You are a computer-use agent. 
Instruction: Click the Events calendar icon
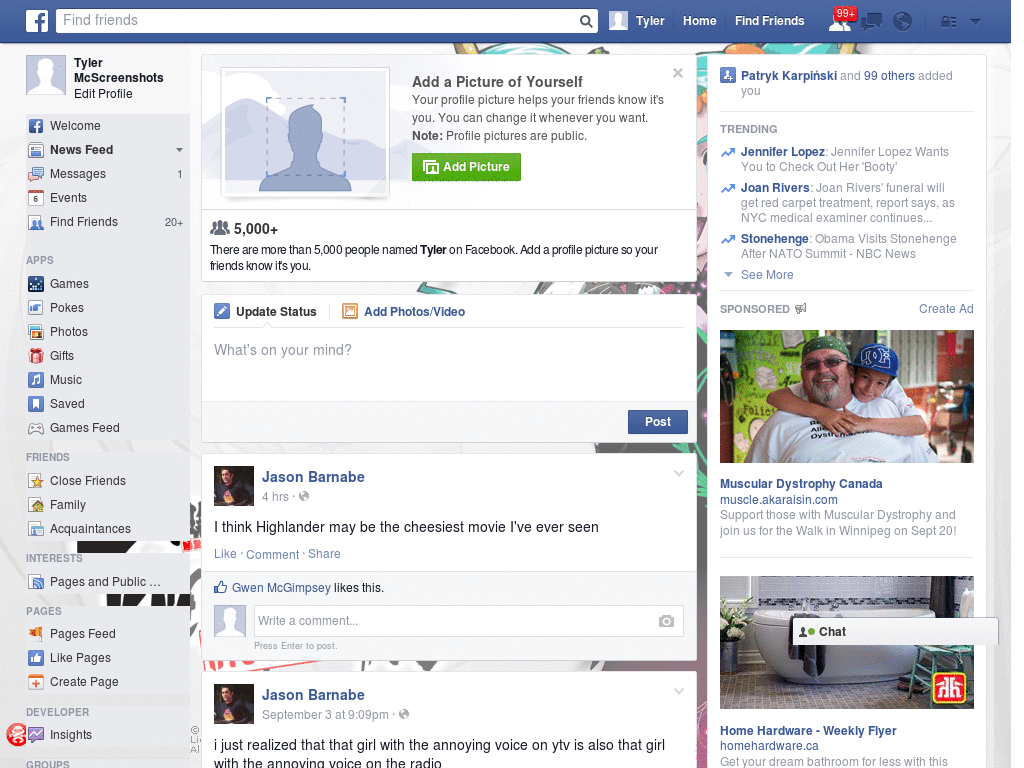click(36, 198)
